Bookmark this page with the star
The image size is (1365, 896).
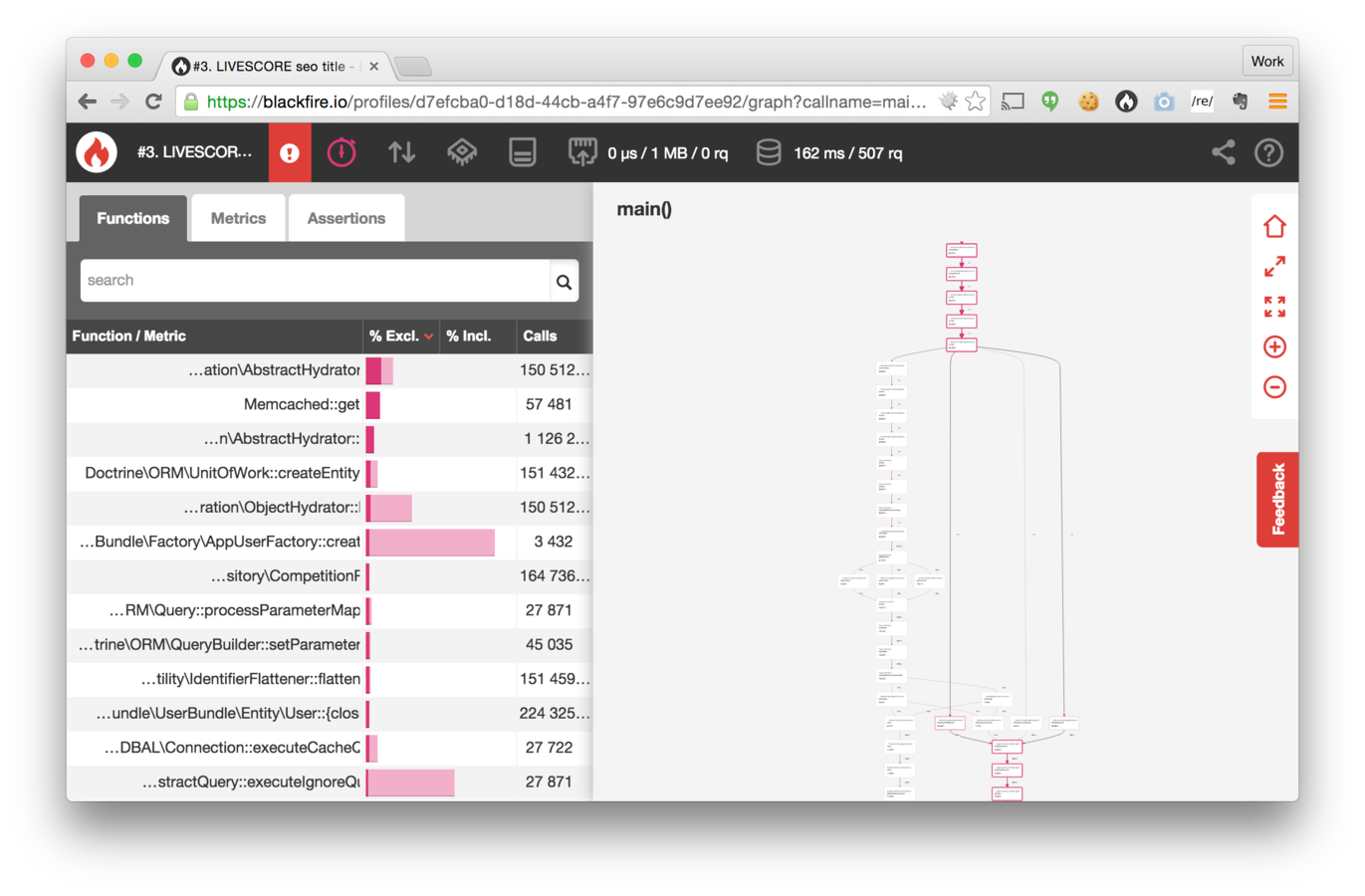[x=976, y=102]
